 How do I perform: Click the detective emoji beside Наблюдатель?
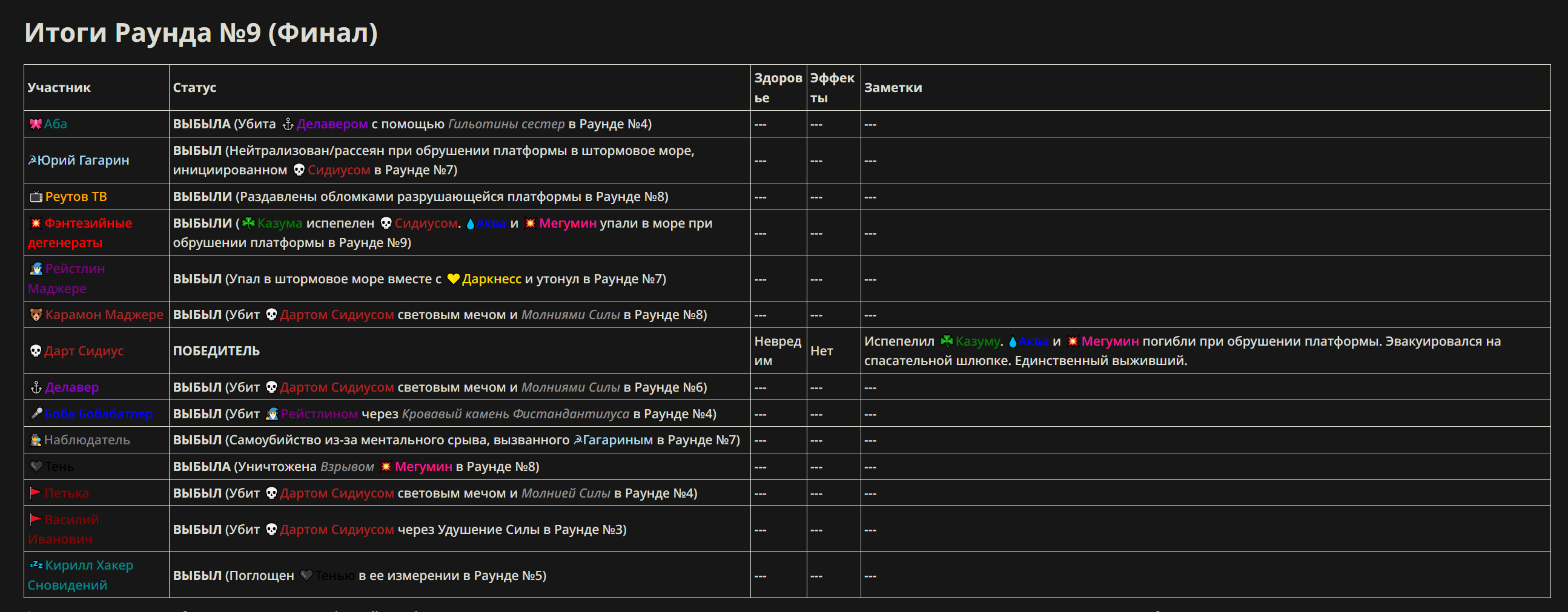pos(36,441)
